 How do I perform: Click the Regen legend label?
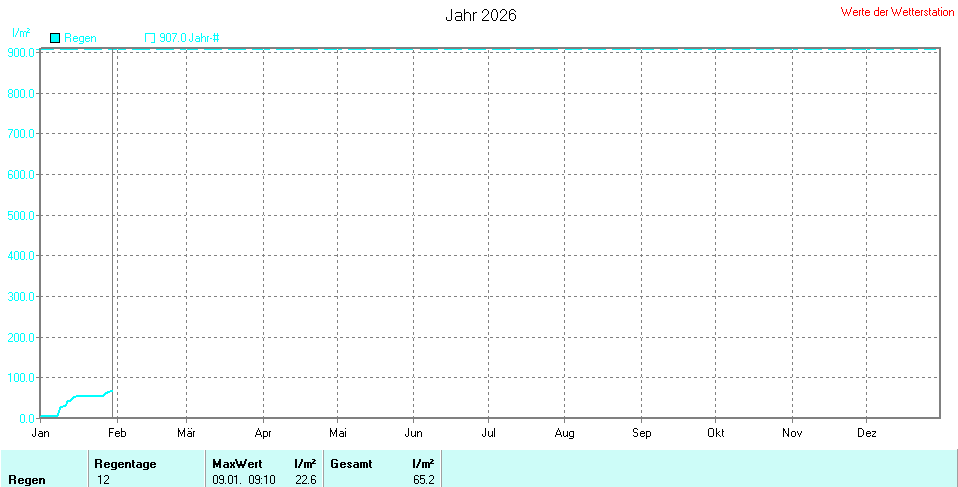point(81,38)
